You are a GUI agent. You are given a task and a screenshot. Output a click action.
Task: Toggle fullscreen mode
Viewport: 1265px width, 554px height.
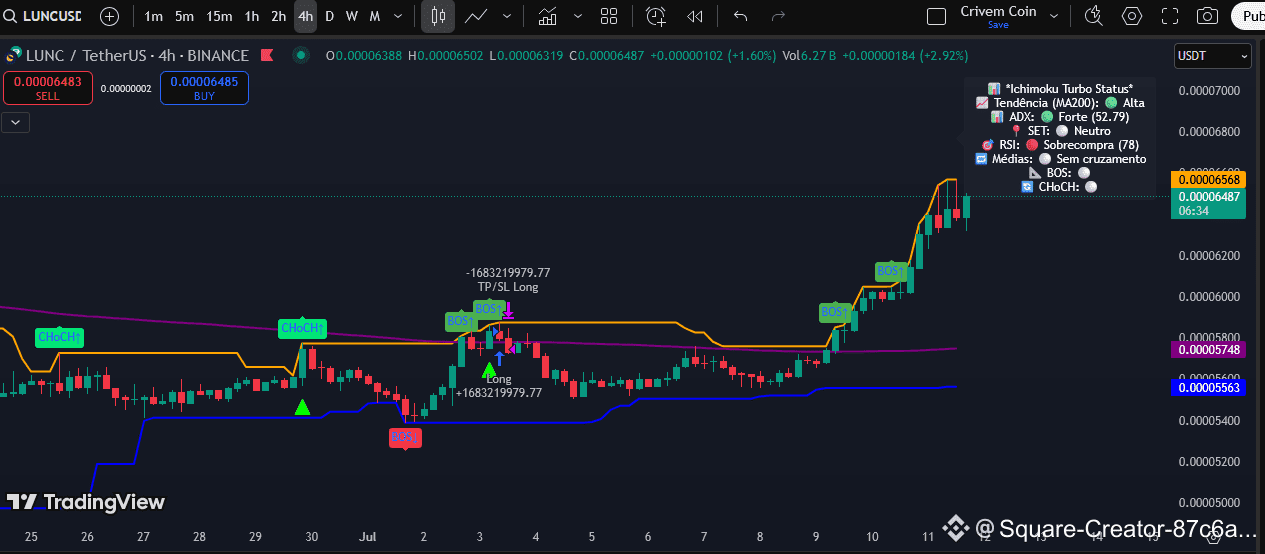(x=1170, y=16)
